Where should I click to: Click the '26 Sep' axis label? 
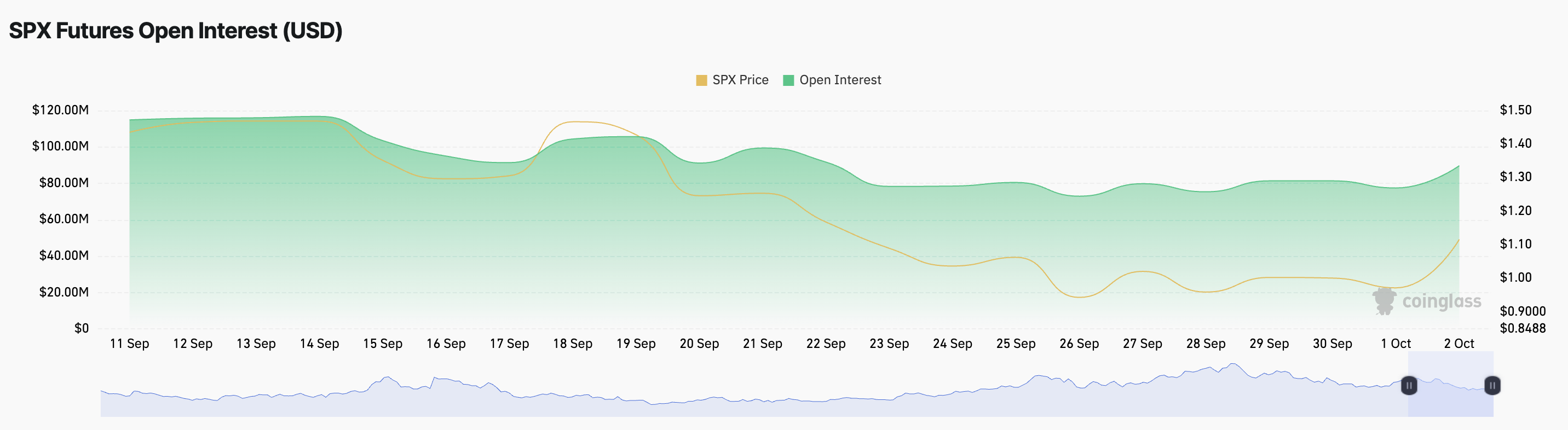pyautogui.click(x=1079, y=344)
